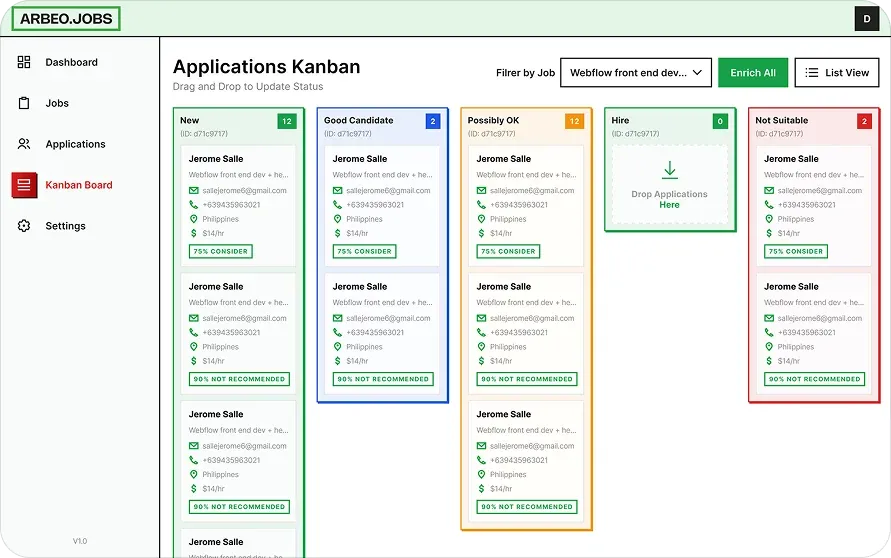891x558 pixels.
Task: Open the Applications people icon in sidebar
Action: (x=24, y=144)
